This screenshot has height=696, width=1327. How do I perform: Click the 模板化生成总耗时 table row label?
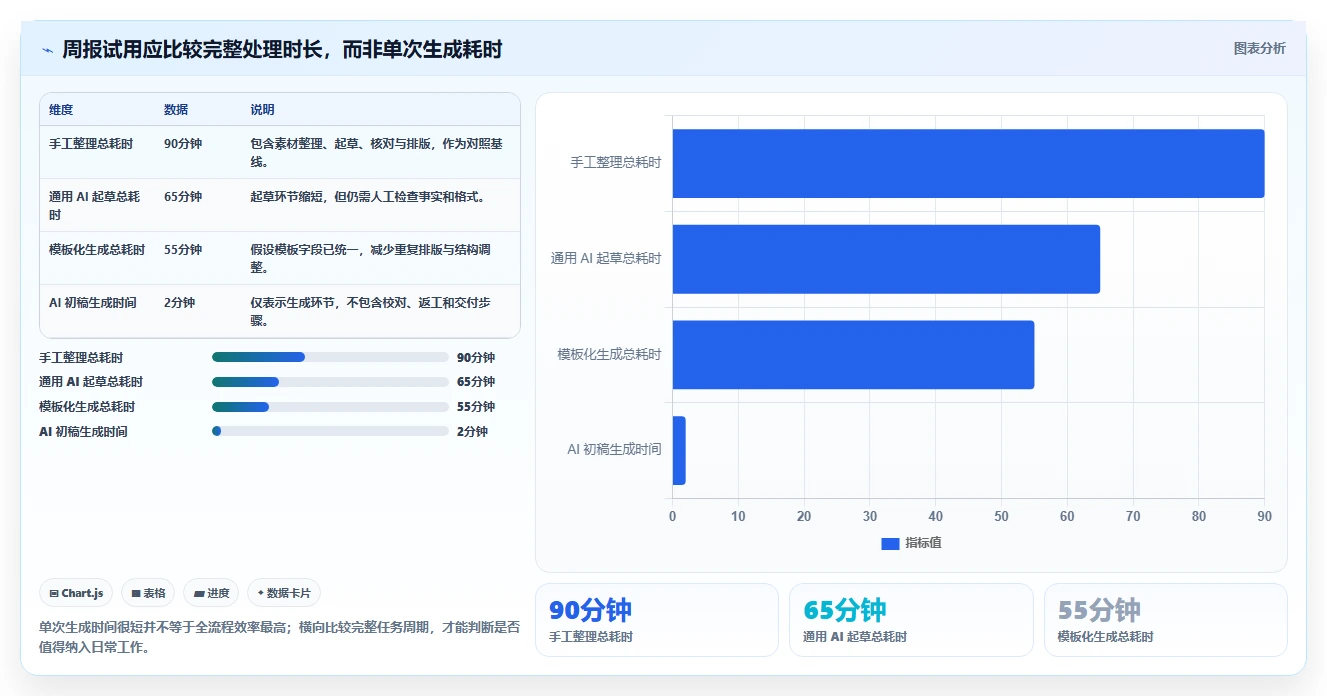(97, 250)
